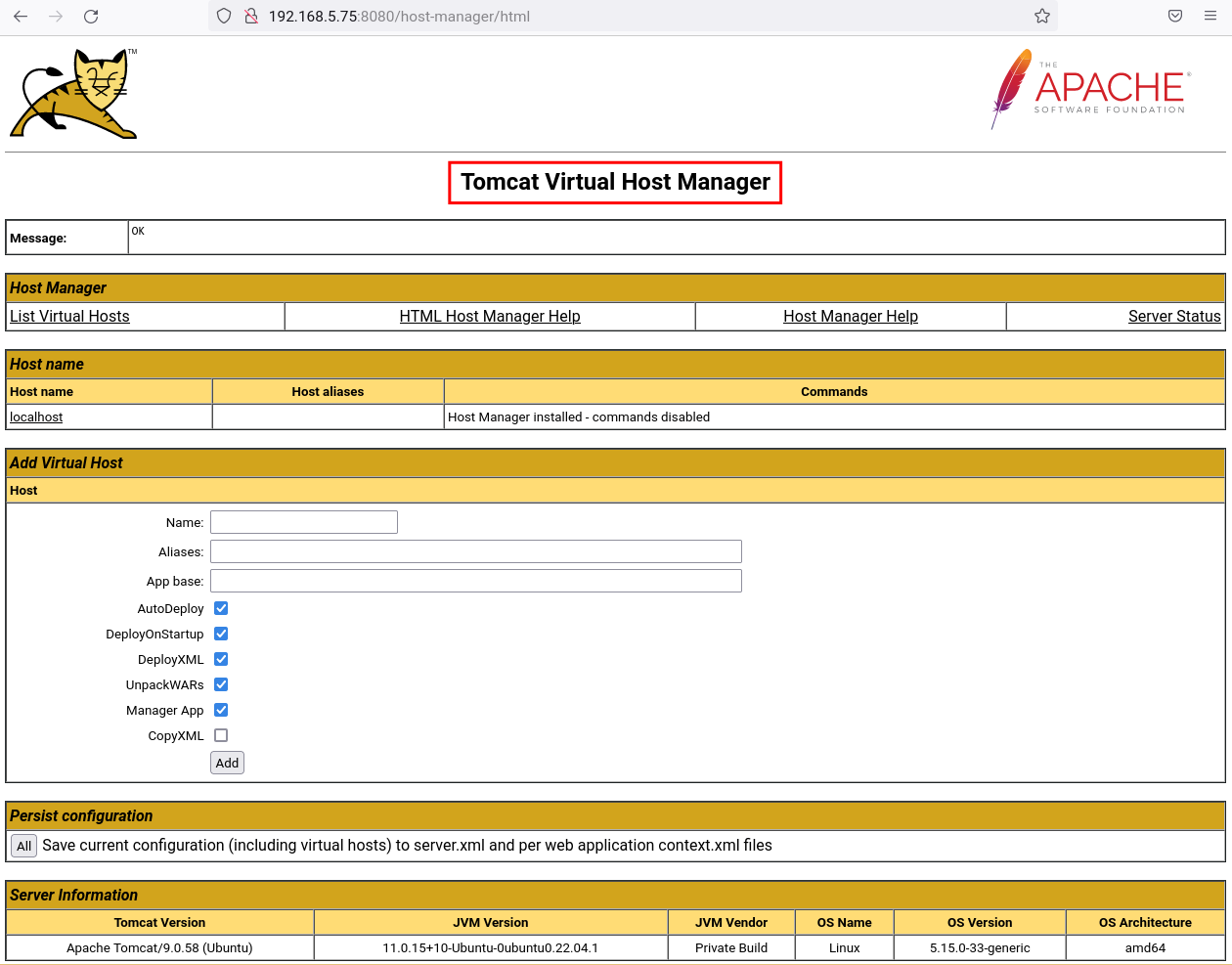Click the All persist configuration button
1232x965 pixels.
point(24,846)
